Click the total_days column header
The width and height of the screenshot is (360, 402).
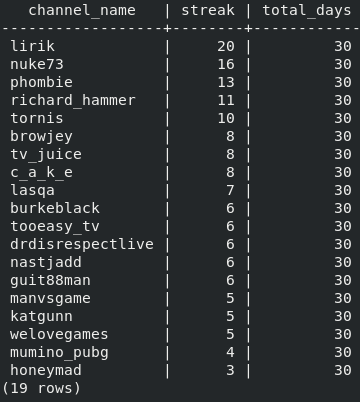[x=307, y=11]
